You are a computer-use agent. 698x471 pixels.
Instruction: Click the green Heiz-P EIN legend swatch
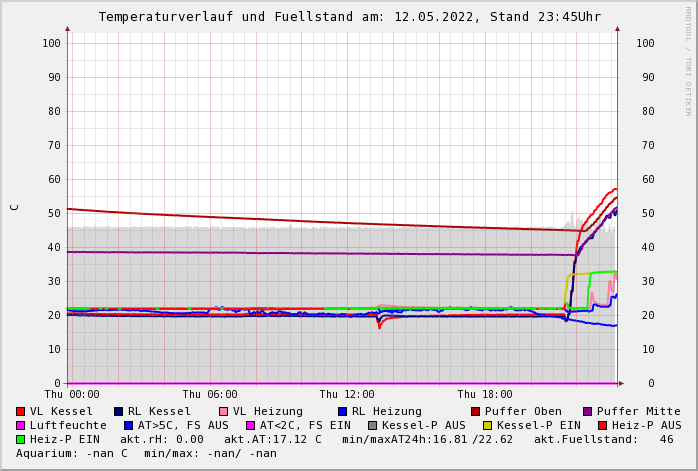(x=21, y=439)
